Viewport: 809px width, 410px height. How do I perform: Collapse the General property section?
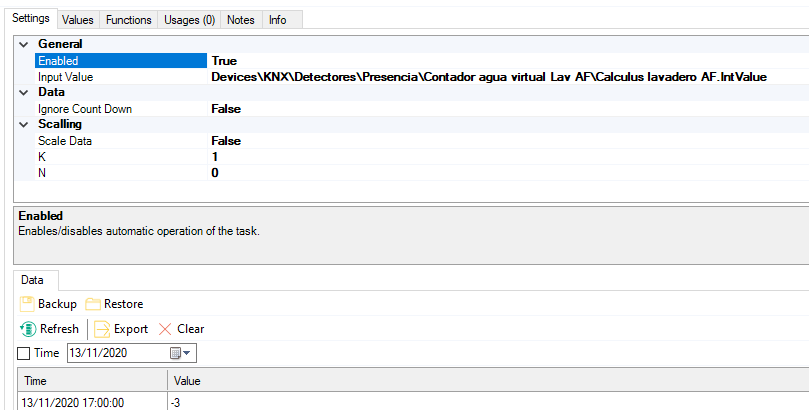tap(23, 44)
